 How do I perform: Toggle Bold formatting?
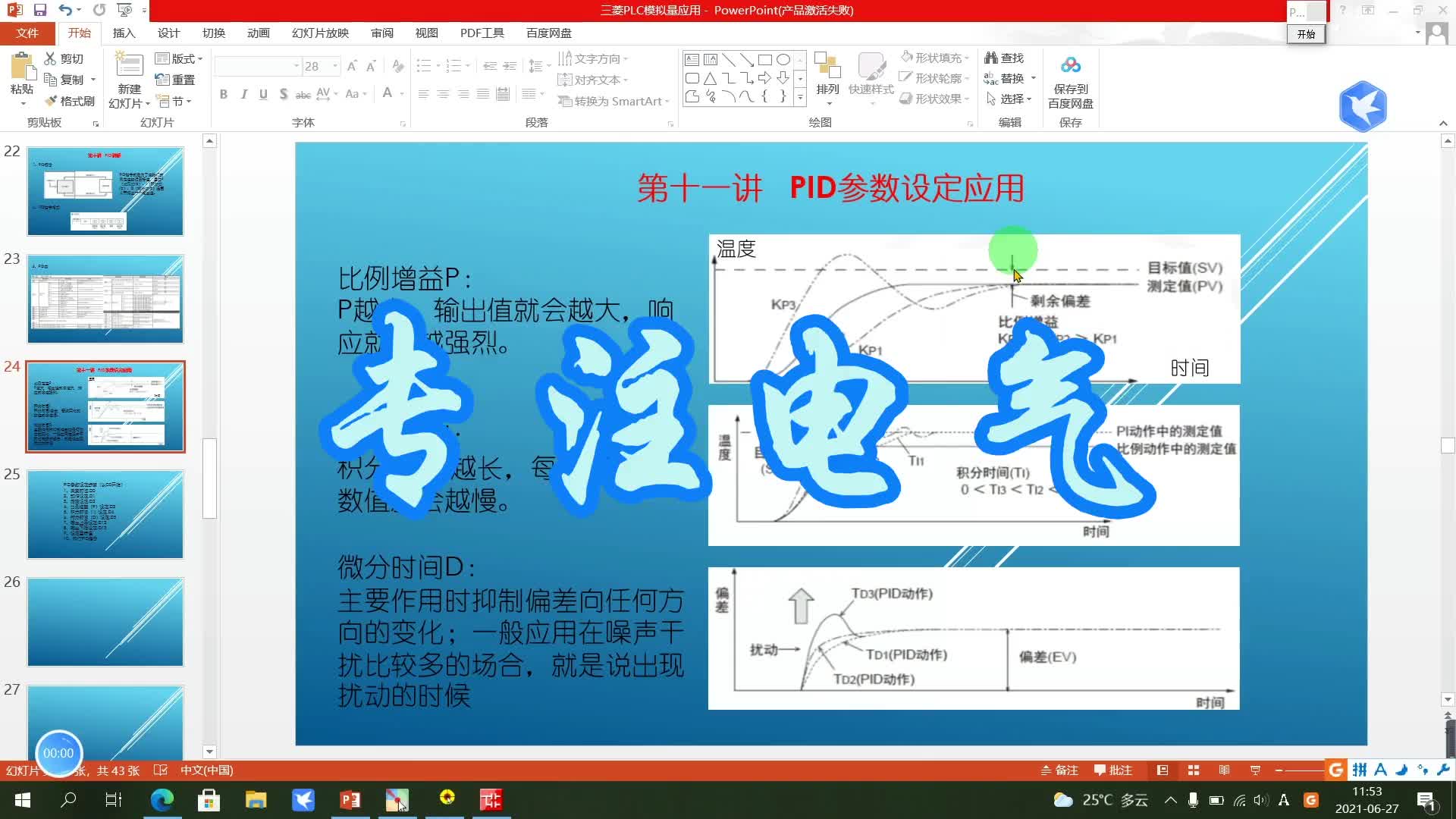point(224,94)
